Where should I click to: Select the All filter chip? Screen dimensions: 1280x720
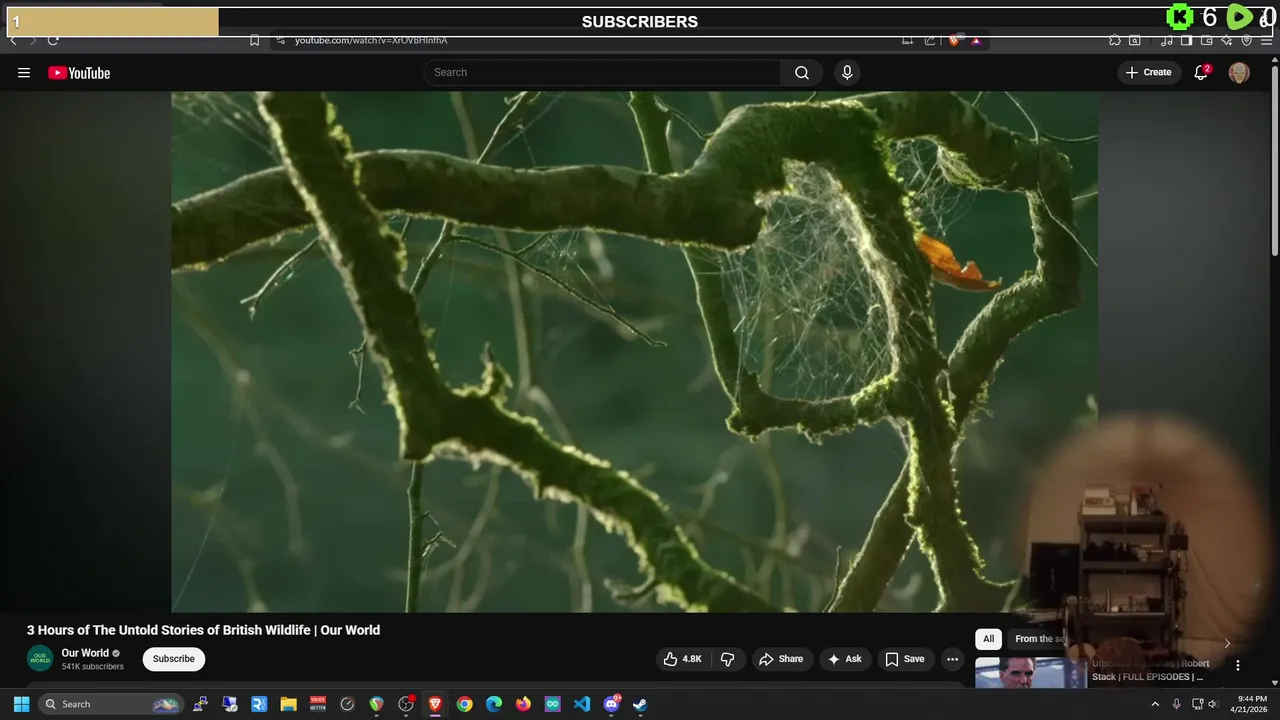(x=988, y=639)
